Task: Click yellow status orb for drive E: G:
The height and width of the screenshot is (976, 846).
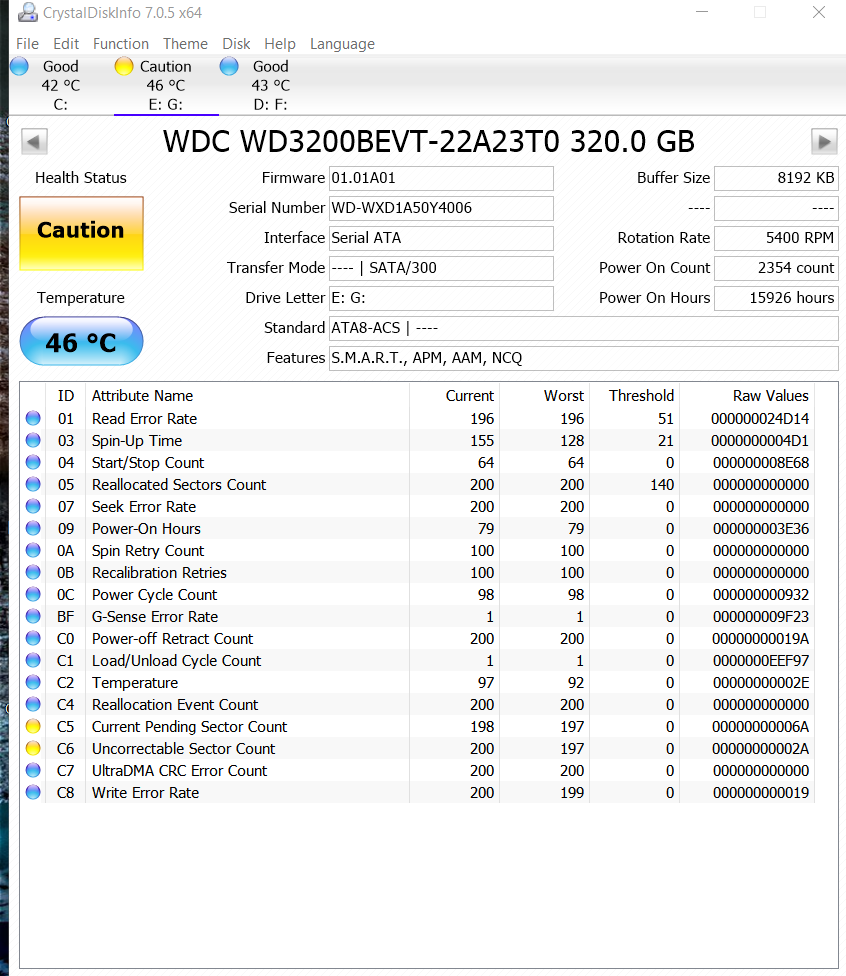Action: tap(124, 66)
